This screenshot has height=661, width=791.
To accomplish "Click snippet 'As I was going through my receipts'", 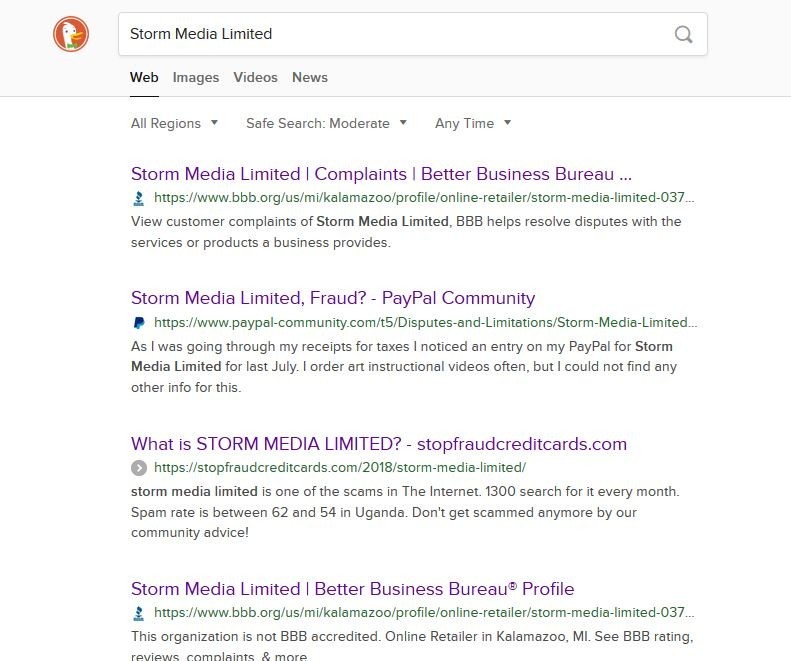I will pyautogui.click(x=404, y=367).
